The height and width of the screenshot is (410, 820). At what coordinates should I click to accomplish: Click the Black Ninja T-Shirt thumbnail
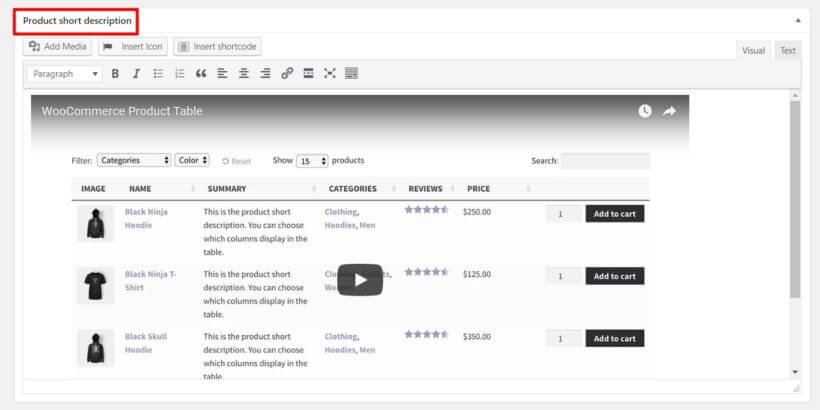tap(95, 286)
